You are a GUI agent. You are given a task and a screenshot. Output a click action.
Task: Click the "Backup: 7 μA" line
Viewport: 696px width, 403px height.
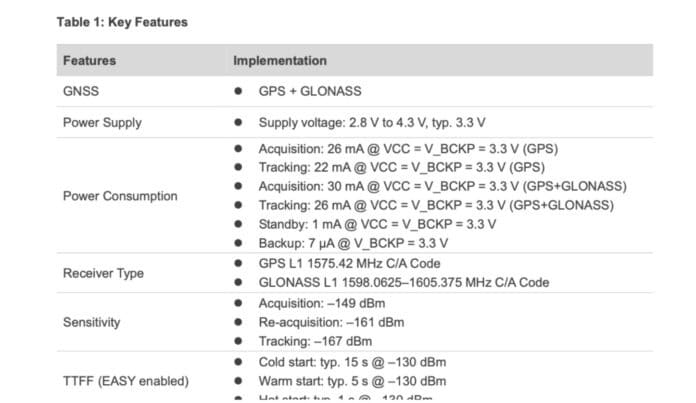353,243
